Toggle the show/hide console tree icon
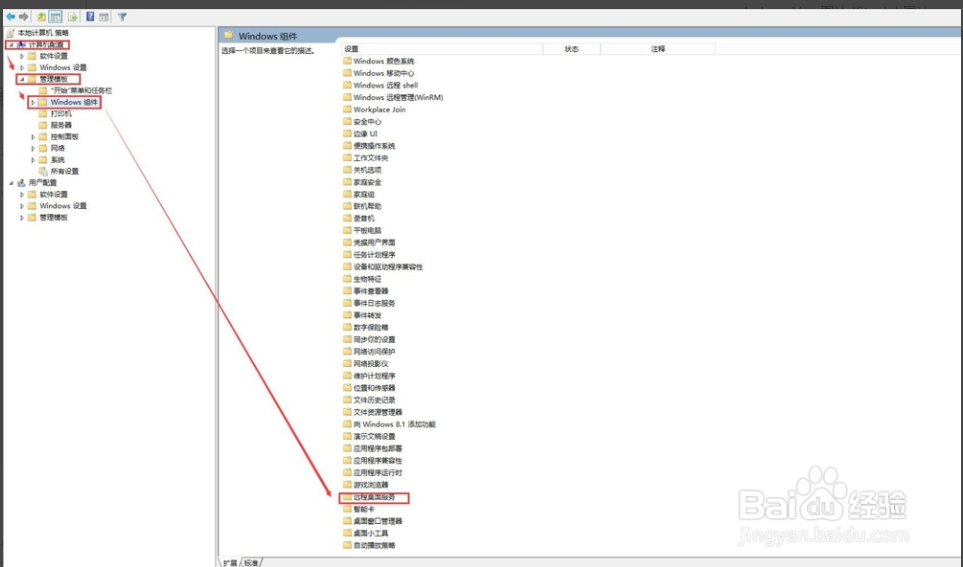This screenshot has height=567, width=963. click(x=56, y=17)
